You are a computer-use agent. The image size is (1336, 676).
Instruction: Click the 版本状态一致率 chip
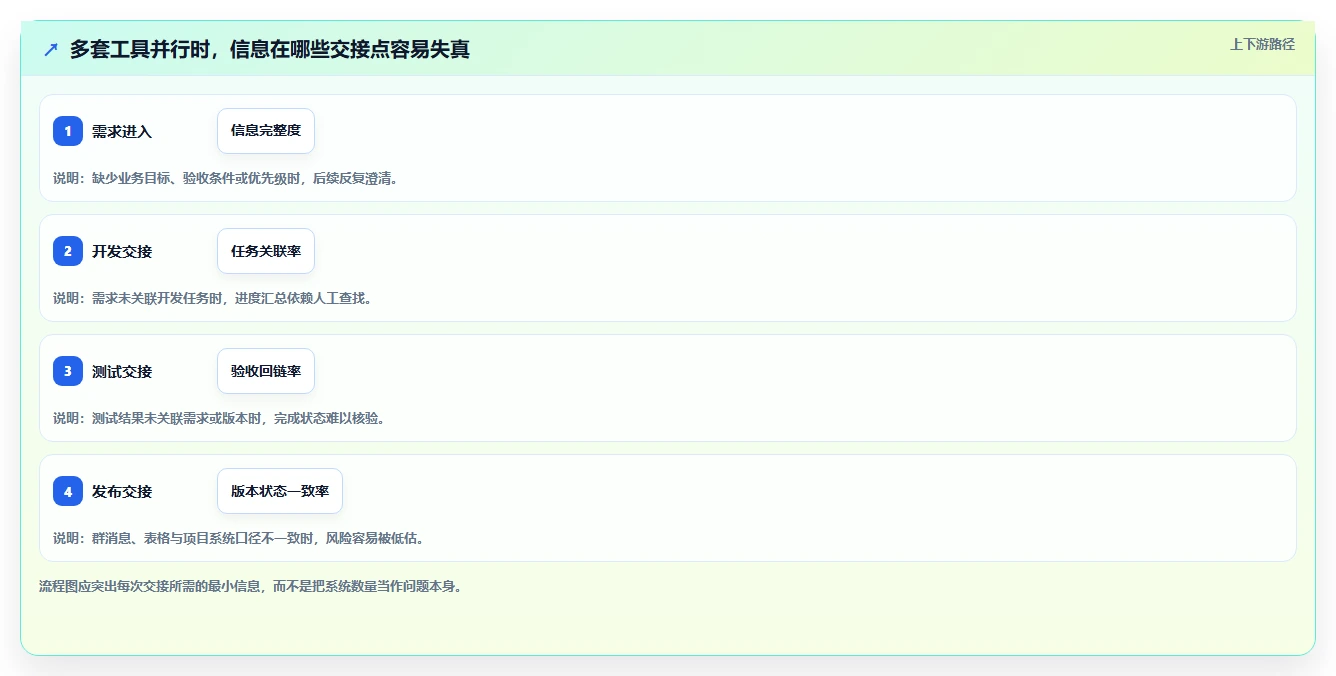point(280,491)
